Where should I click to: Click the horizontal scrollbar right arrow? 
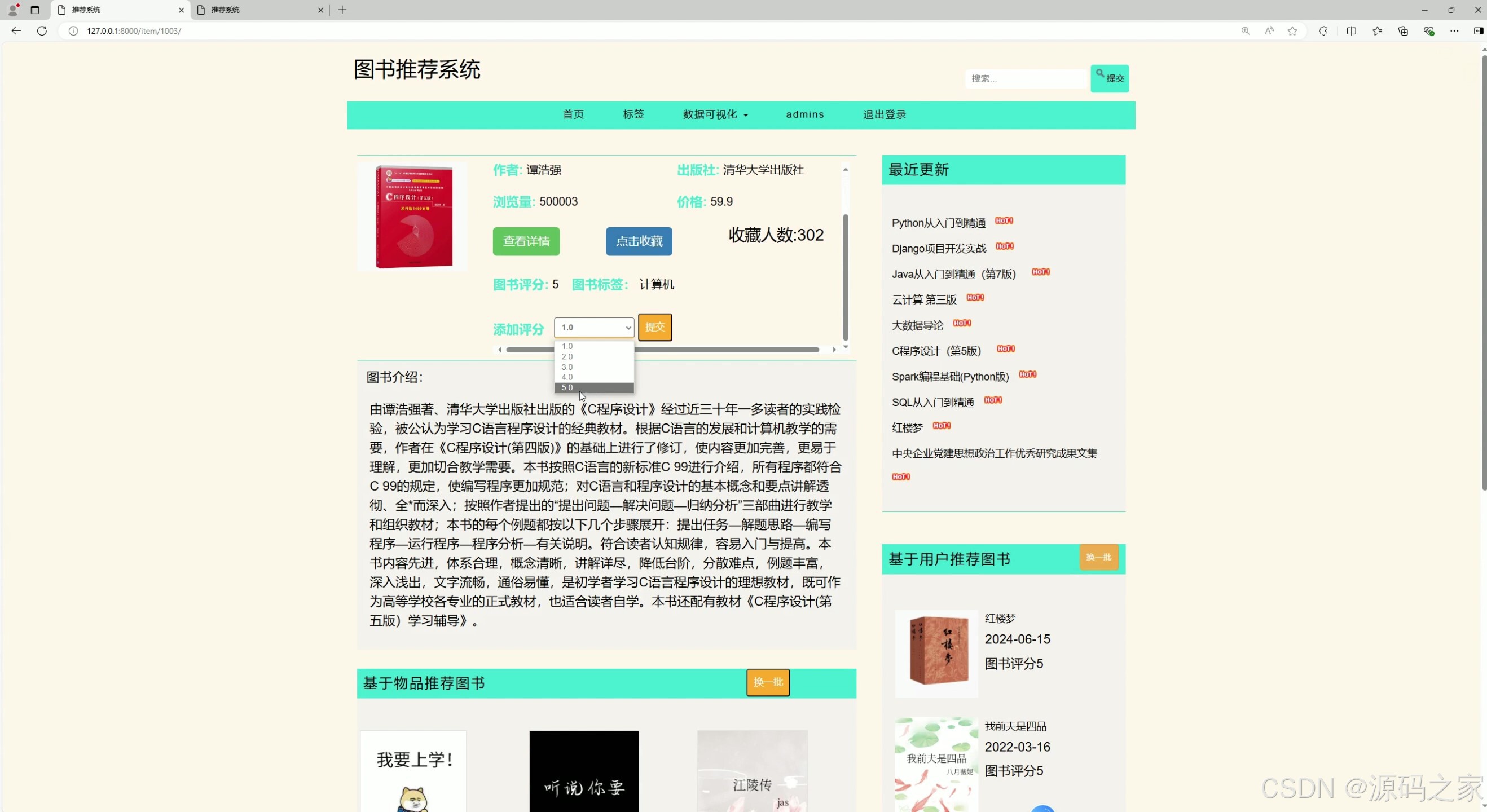(x=835, y=349)
